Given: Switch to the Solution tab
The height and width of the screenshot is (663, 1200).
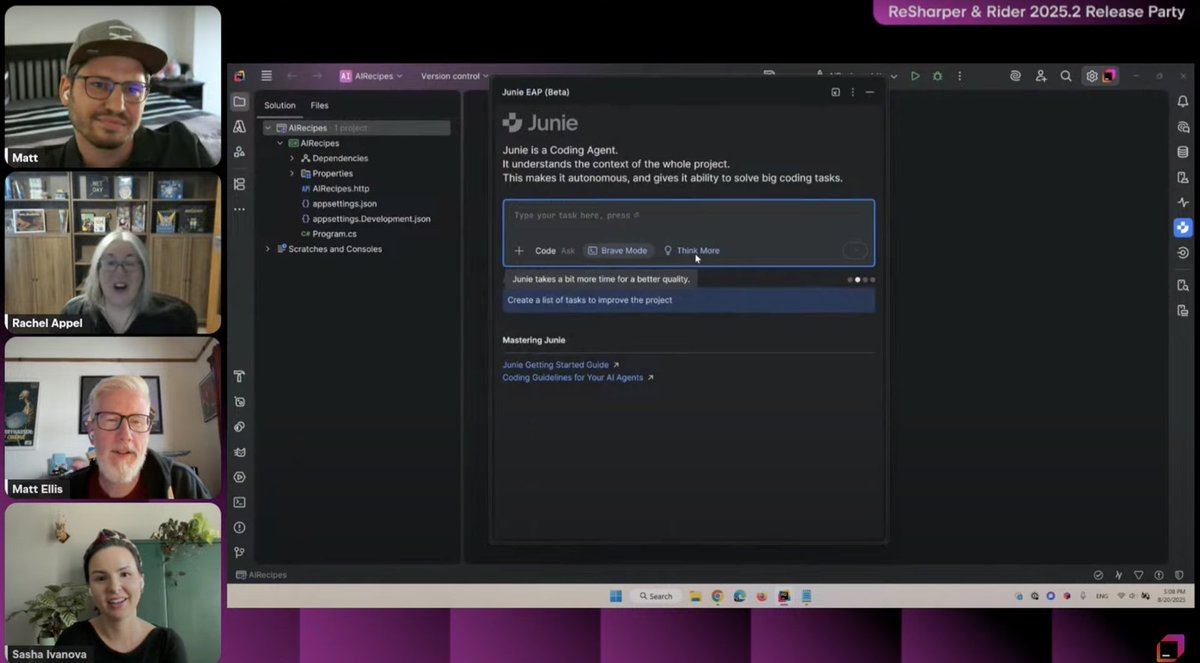Looking at the screenshot, I should pyautogui.click(x=280, y=105).
